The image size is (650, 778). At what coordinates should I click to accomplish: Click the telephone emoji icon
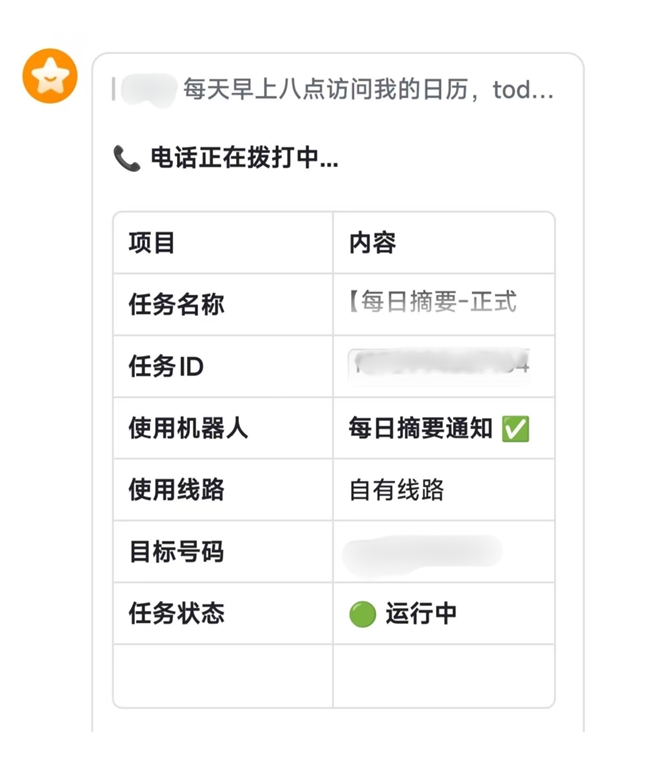[x=126, y=158]
